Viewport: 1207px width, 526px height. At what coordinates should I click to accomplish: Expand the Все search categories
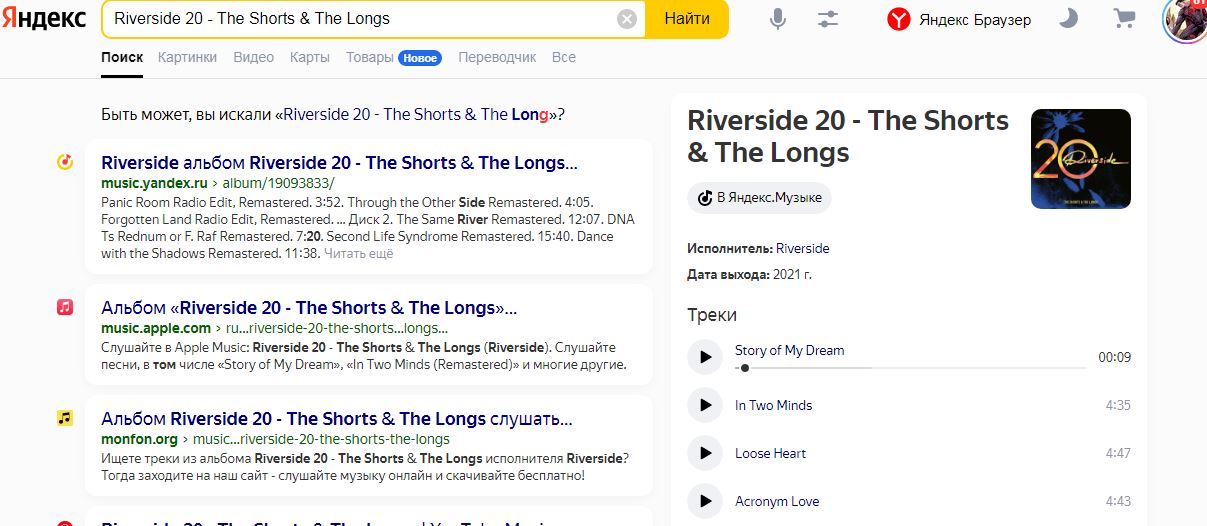coord(564,57)
